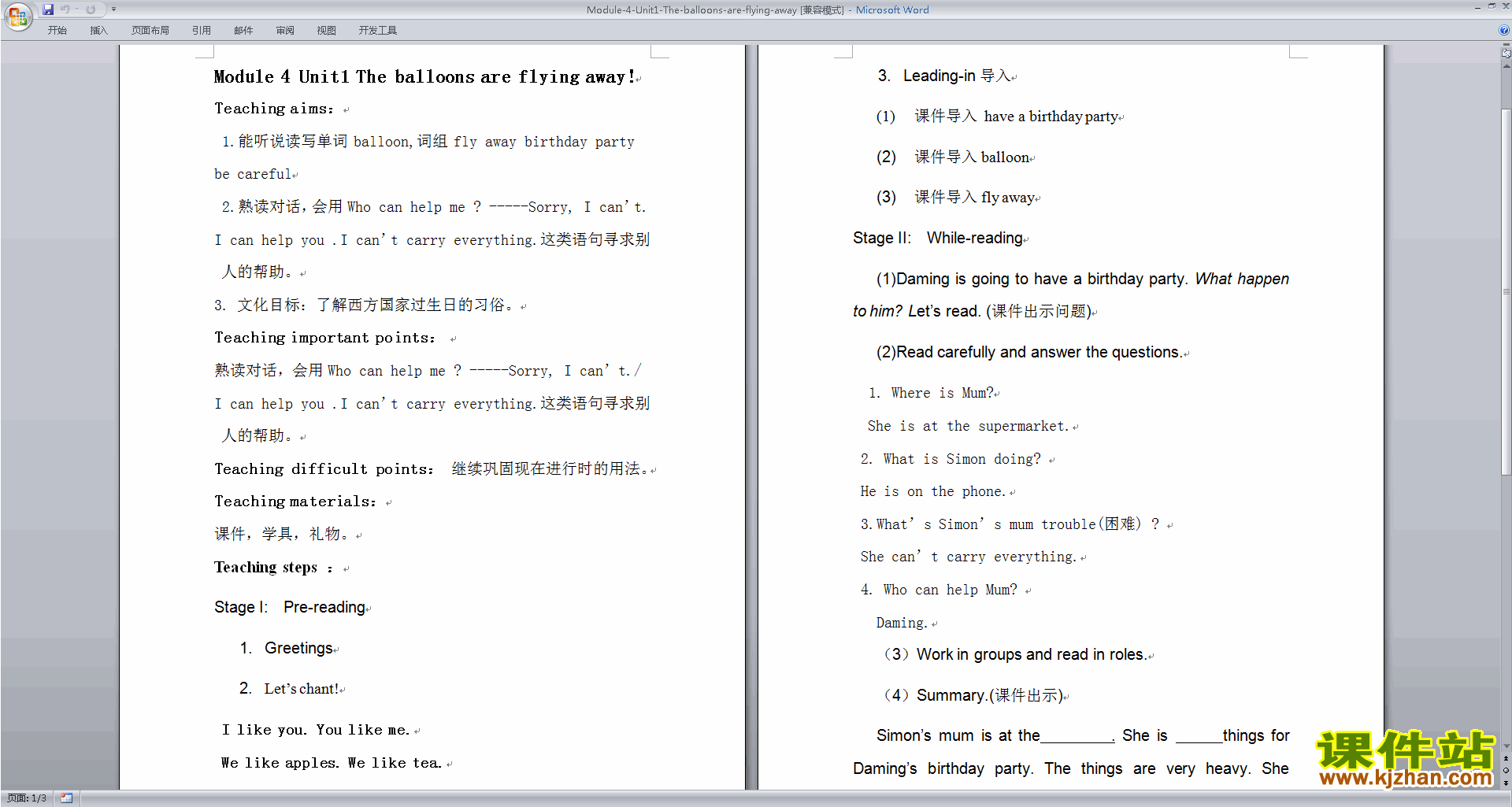Click the split-window handle above the scrollbar

[x=1506, y=45]
